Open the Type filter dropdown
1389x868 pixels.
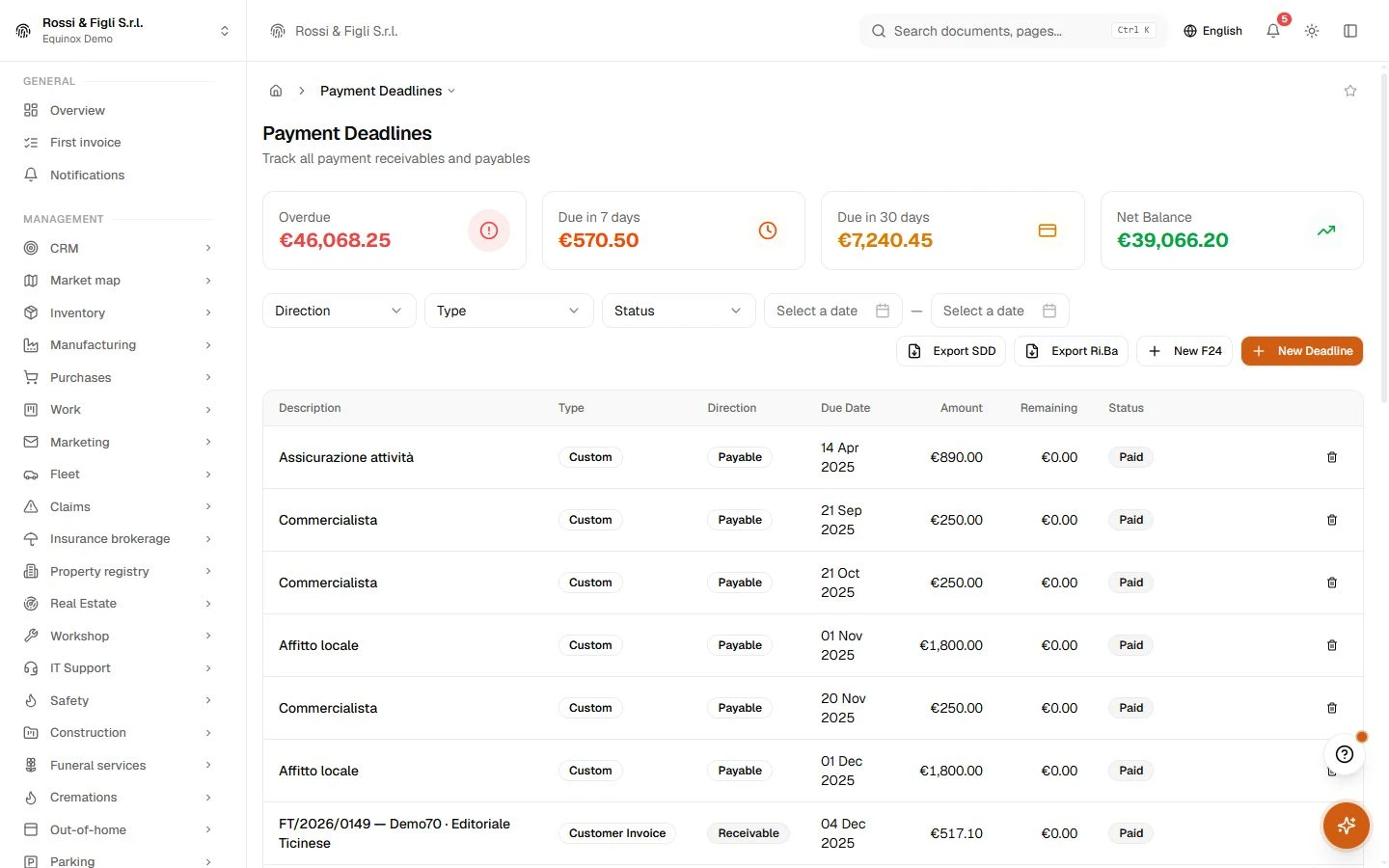509,311
